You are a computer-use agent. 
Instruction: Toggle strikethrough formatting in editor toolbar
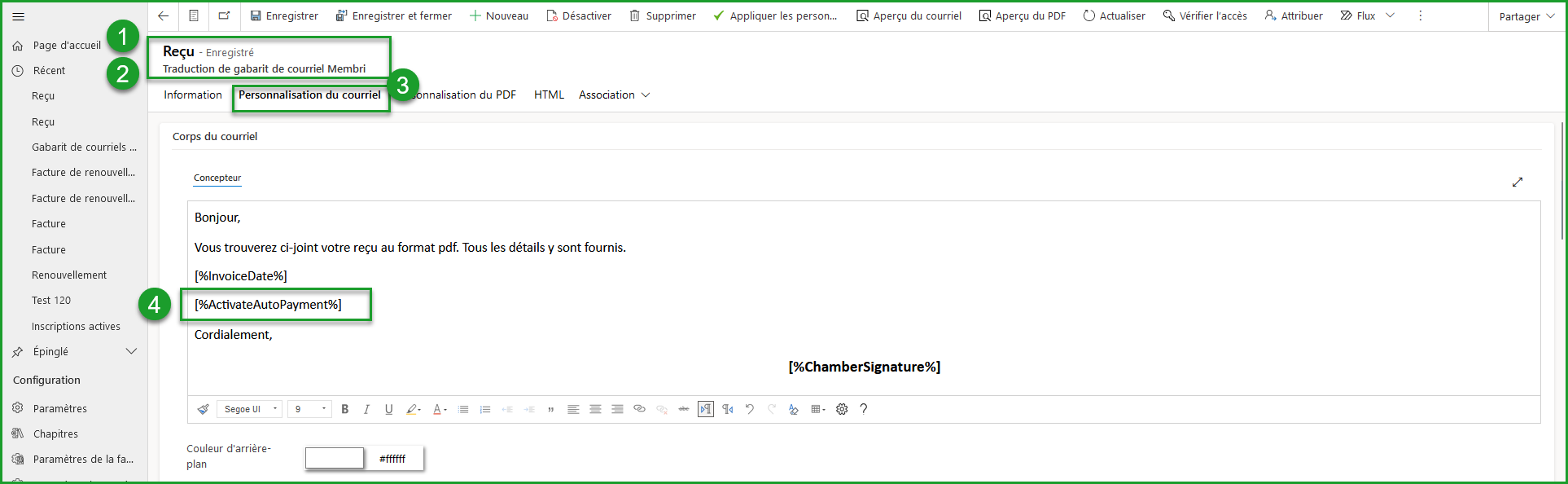(684, 409)
